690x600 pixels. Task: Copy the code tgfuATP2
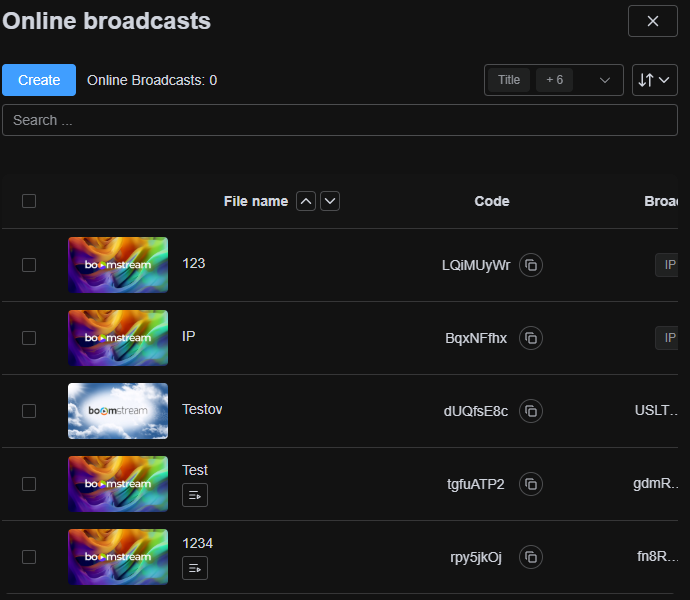[531, 484]
